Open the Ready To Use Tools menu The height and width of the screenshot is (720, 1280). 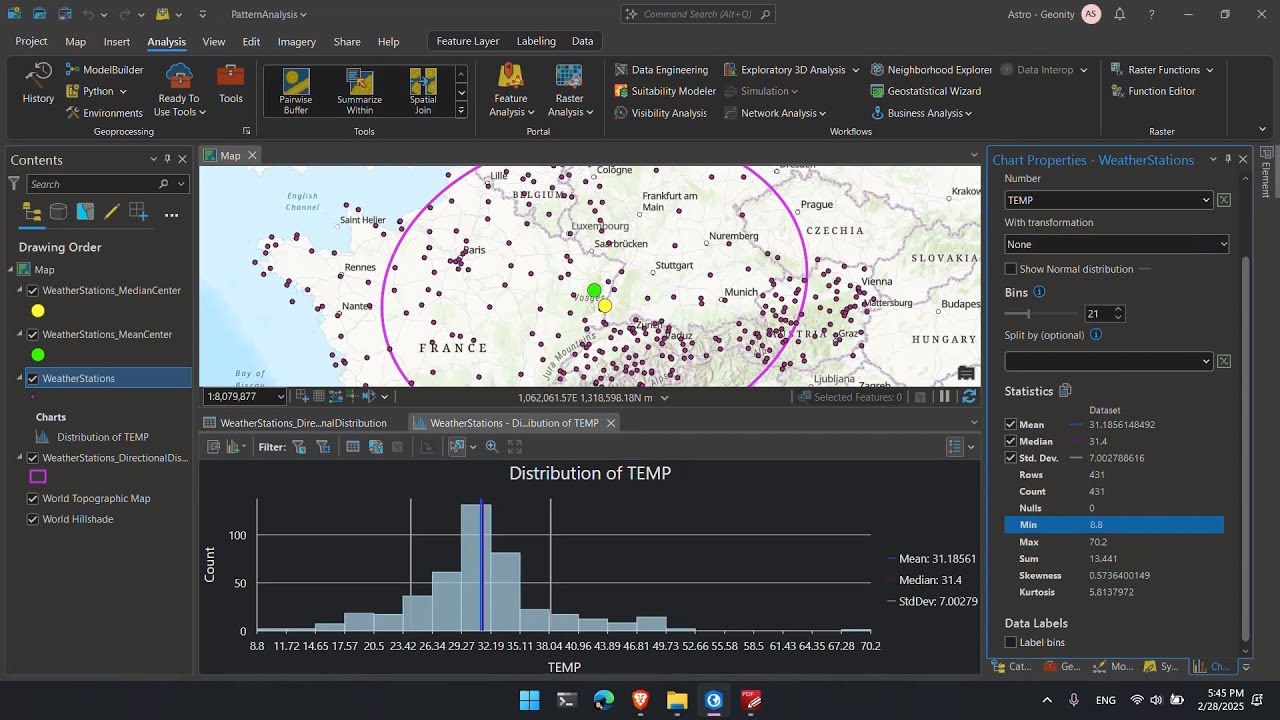point(180,91)
